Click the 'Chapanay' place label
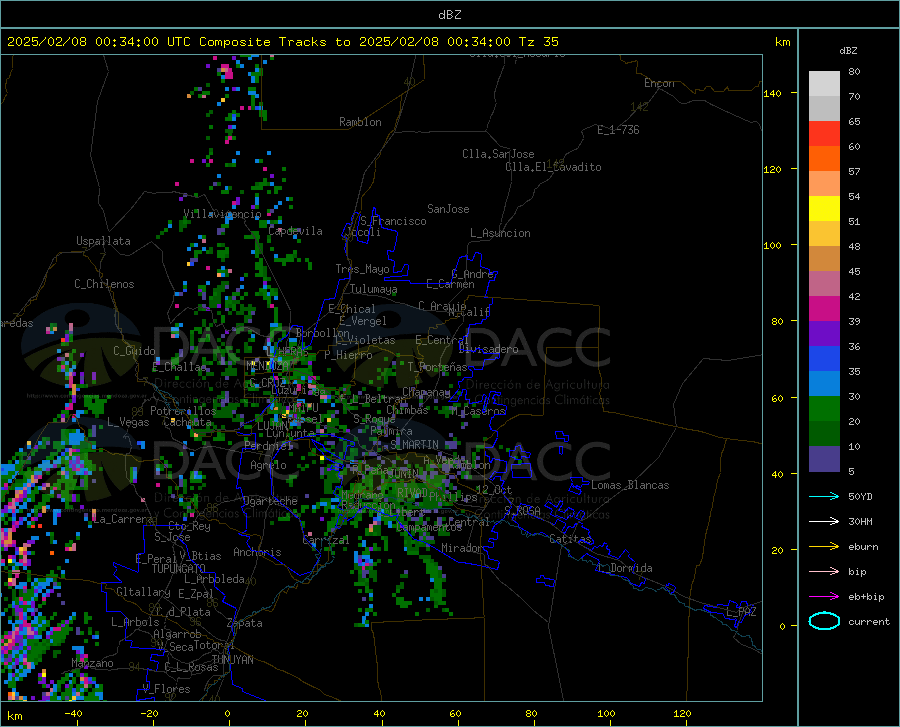The height and width of the screenshot is (727, 900). pos(426,392)
